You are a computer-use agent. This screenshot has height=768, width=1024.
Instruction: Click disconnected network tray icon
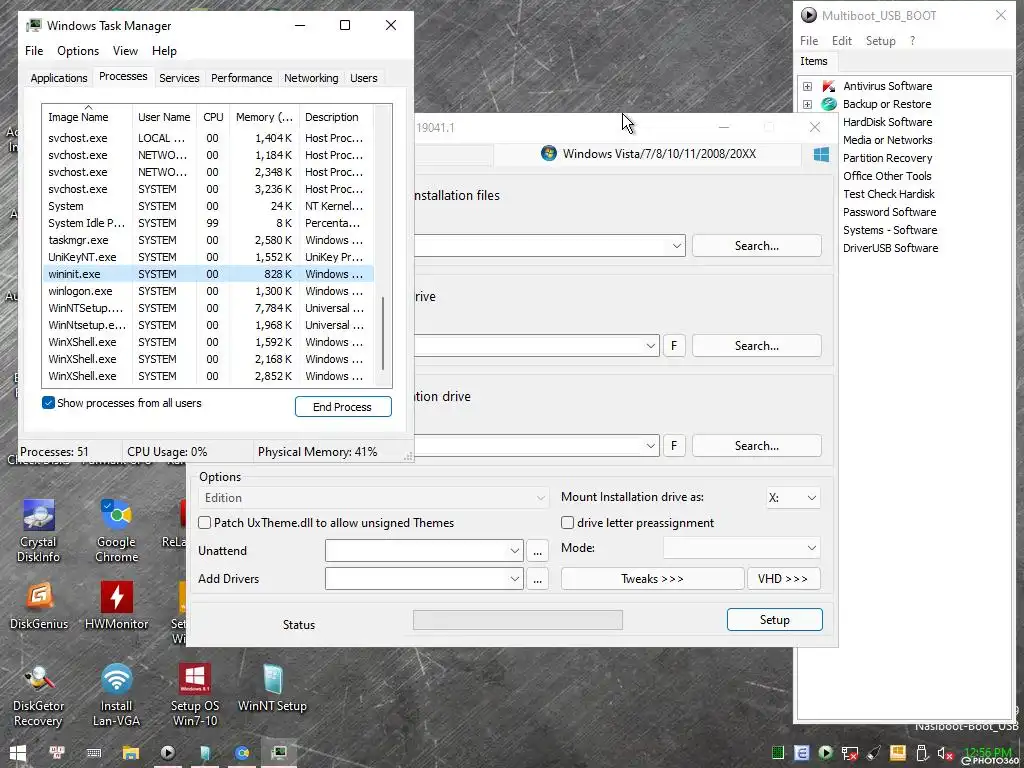[850, 754]
